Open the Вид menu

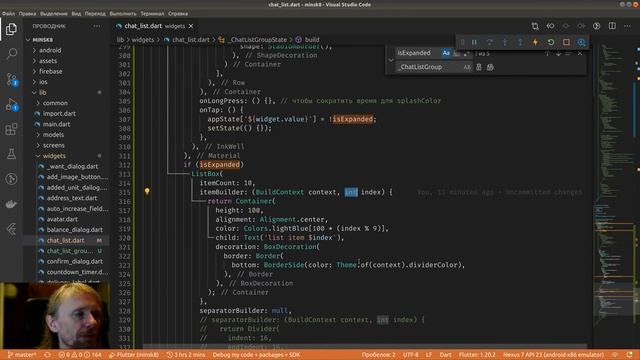pyautogui.click(x=76, y=13)
